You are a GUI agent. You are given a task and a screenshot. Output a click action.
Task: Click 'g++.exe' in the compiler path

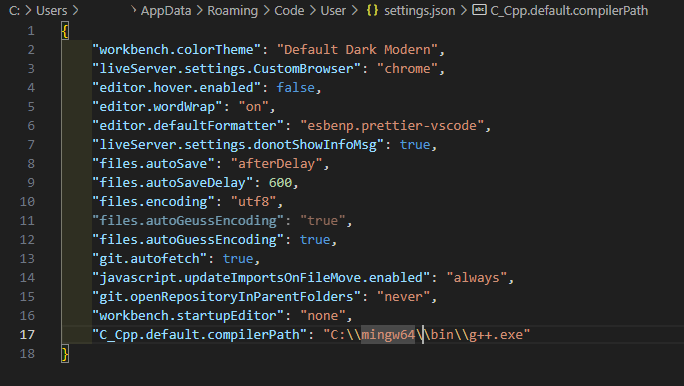[x=496, y=335]
